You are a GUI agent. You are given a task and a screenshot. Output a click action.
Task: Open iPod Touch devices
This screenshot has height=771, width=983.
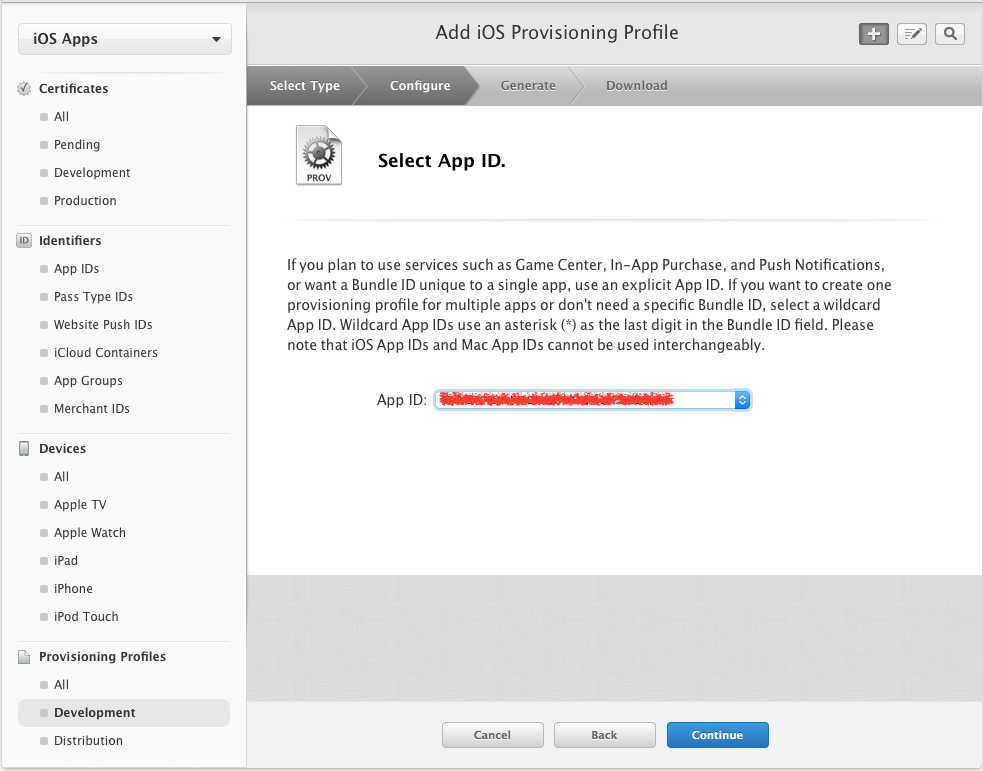pyautogui.click(x=86, y=617)
